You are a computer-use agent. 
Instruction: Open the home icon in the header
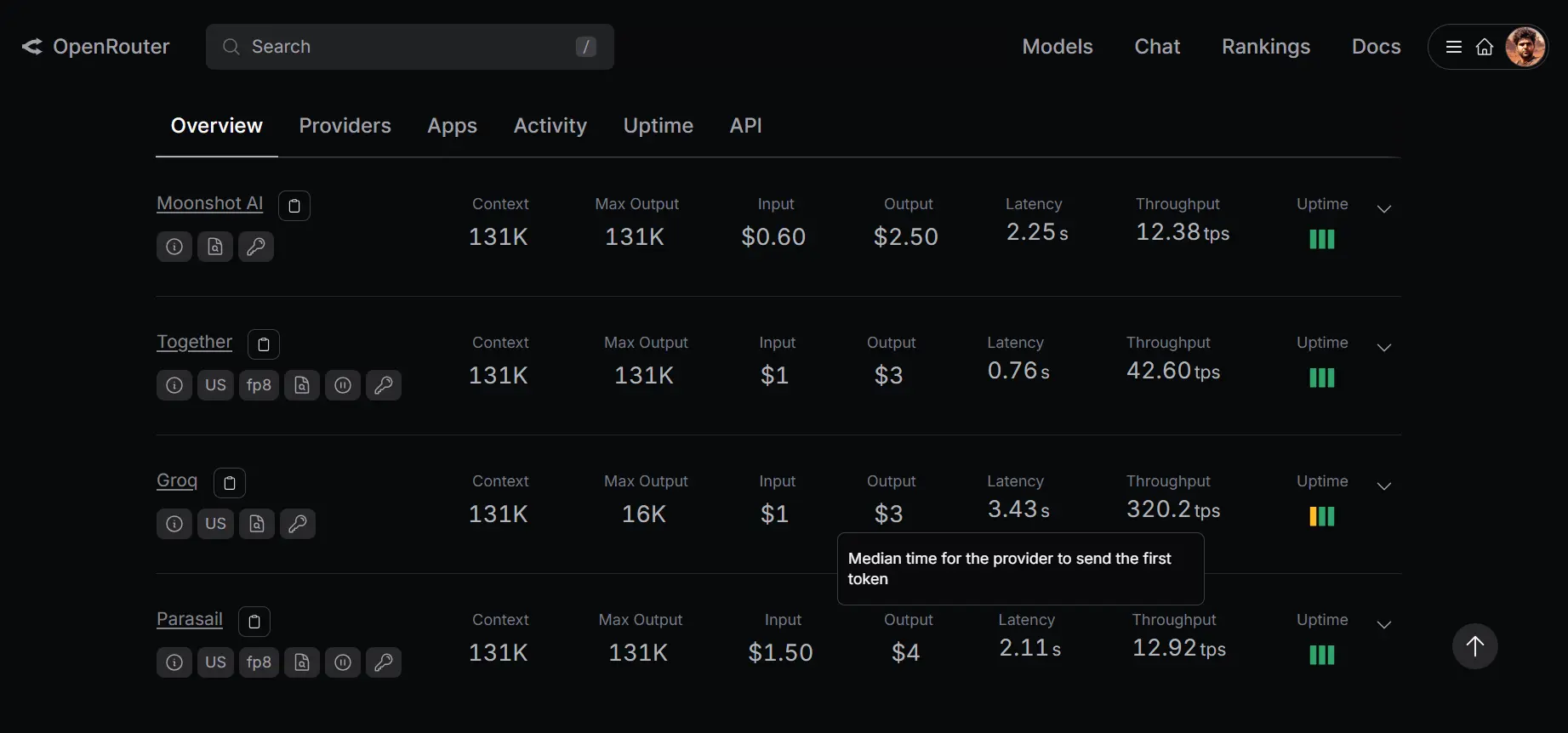pyautogui.click(x=1484, y=47)
